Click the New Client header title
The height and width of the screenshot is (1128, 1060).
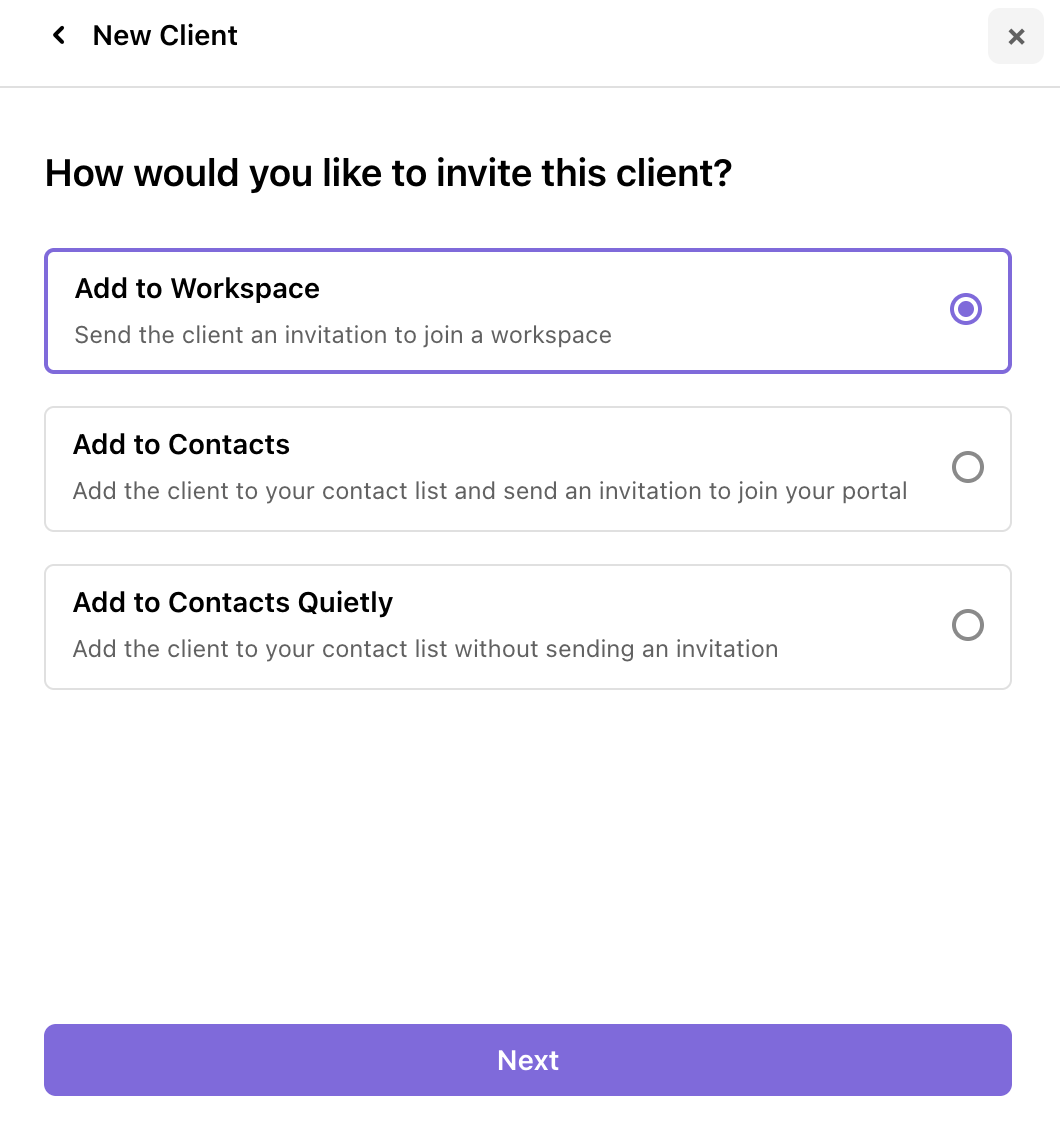click(x=165, y=36)
